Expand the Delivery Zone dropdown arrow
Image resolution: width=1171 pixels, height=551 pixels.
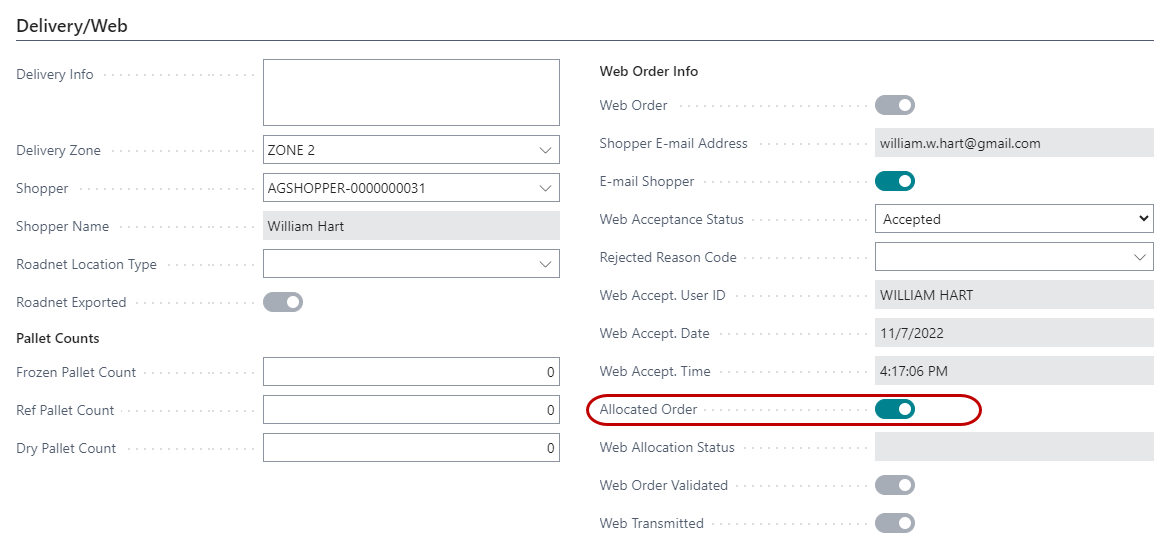pos(545,150)
